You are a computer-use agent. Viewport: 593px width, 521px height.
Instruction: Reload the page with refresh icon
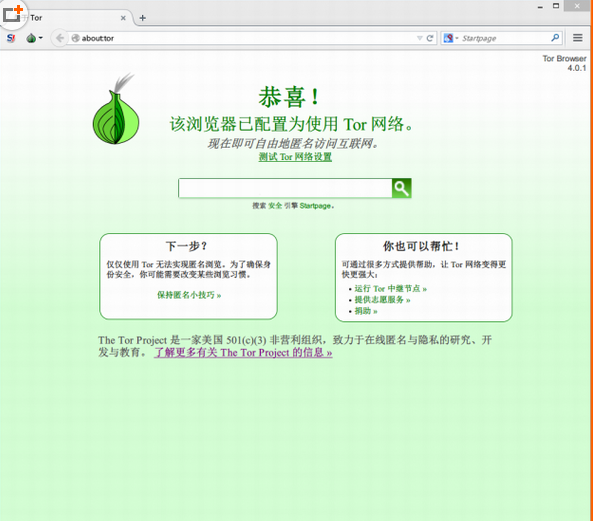[430, 38]
